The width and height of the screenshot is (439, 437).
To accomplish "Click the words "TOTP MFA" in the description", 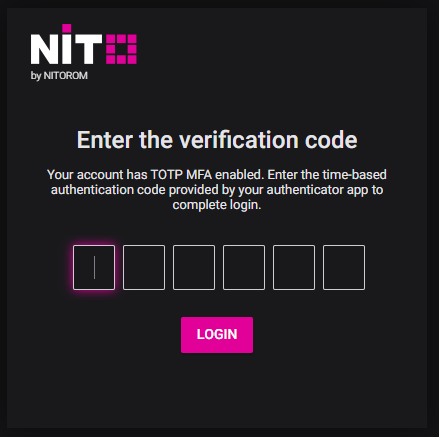I will (x=181, y=175).
